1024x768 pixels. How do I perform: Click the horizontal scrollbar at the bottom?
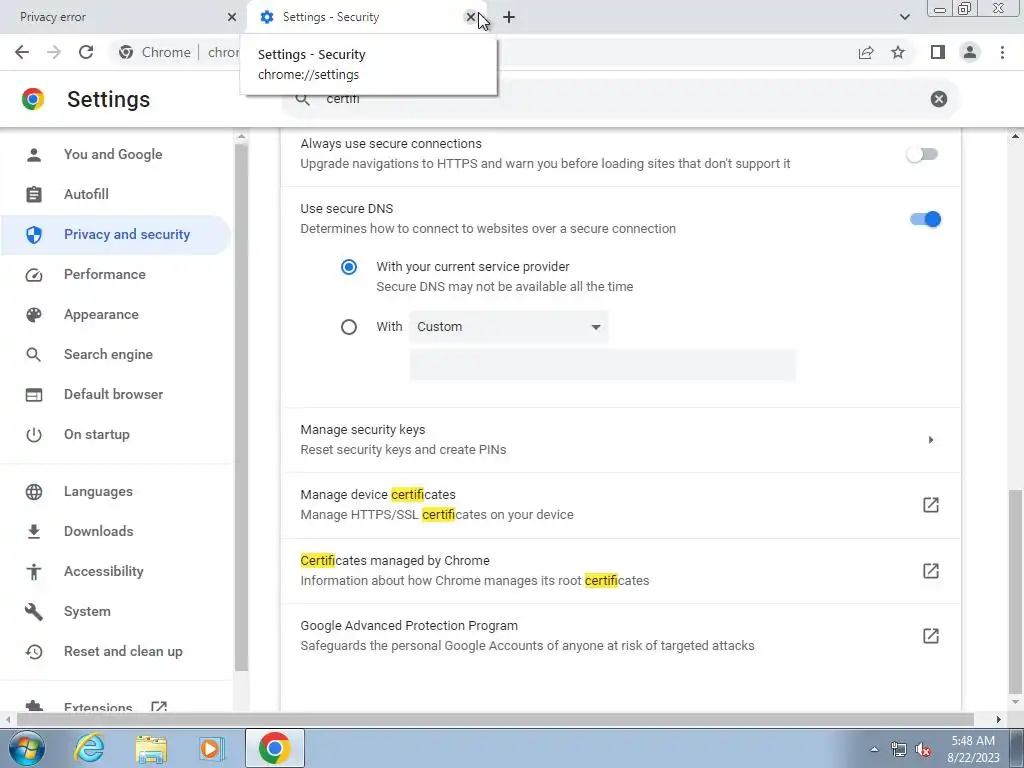pos(495,720)
